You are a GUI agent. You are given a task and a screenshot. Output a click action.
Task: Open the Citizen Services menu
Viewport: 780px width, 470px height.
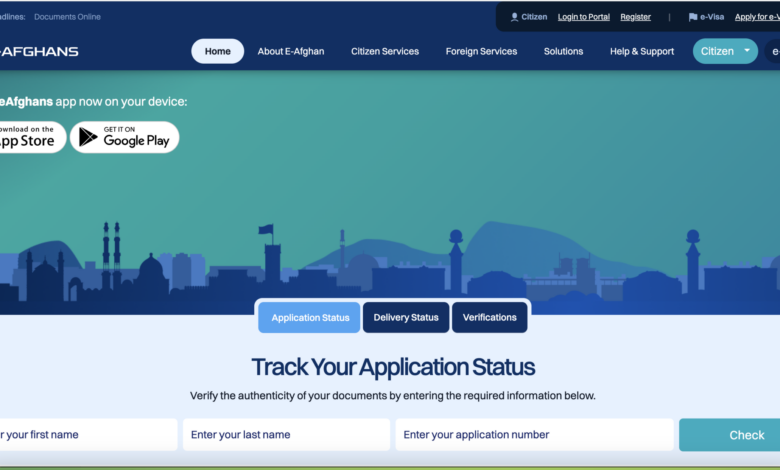385,51
